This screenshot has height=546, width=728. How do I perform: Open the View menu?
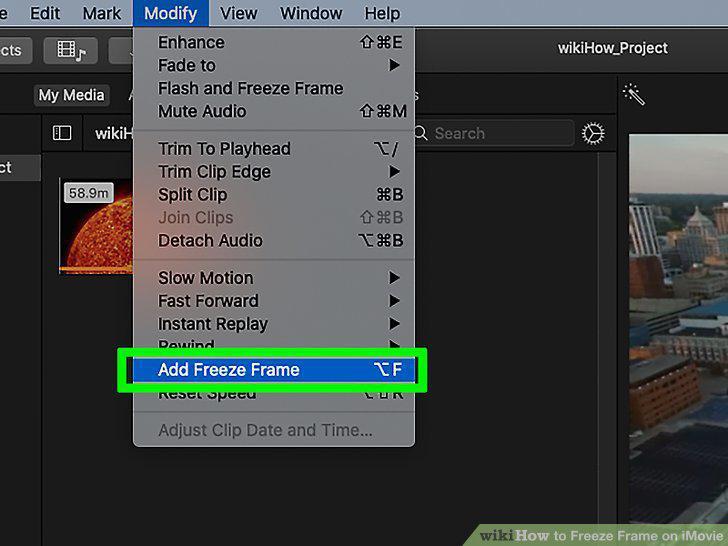(x=239, y=13)
